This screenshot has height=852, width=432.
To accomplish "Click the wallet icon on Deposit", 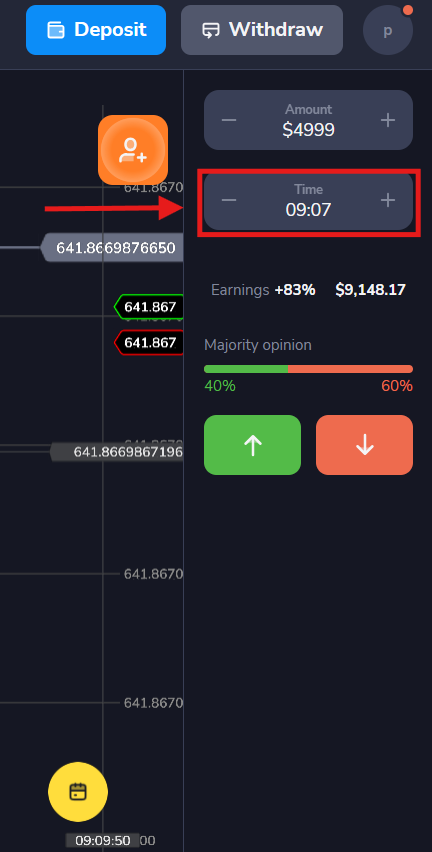I will coord(56,30).
